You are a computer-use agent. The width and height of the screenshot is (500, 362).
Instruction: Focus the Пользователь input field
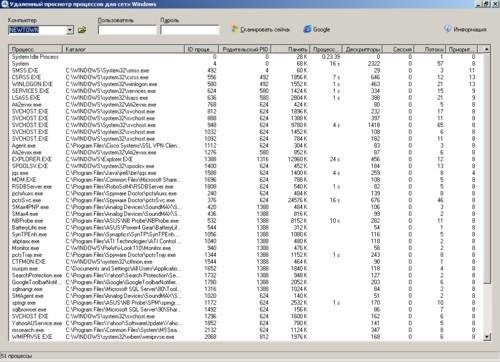point(127,30)
